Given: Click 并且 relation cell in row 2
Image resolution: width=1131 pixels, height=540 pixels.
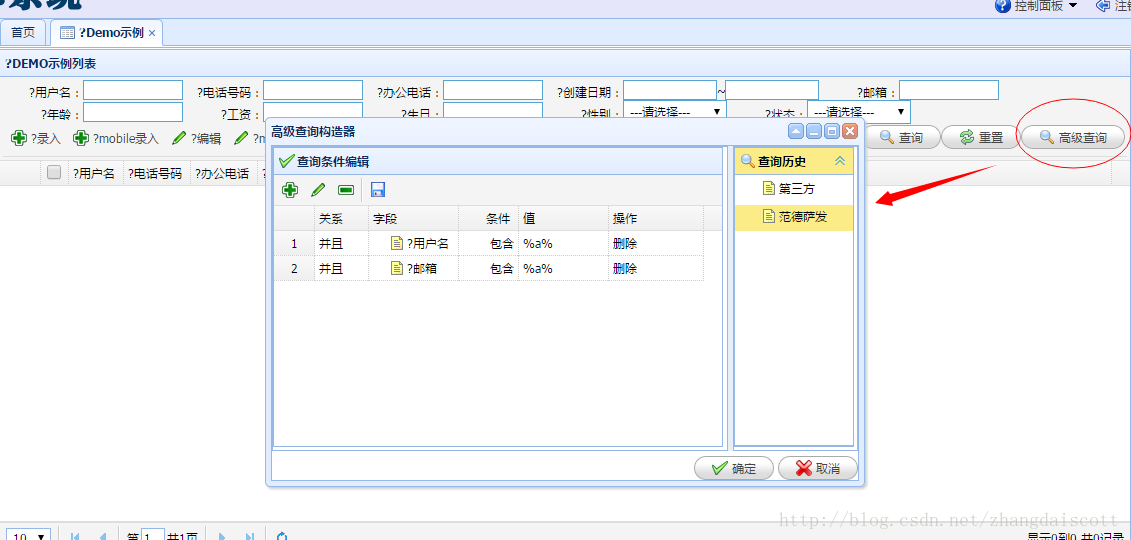Looking at the screenshot, I should pos(342,268).
